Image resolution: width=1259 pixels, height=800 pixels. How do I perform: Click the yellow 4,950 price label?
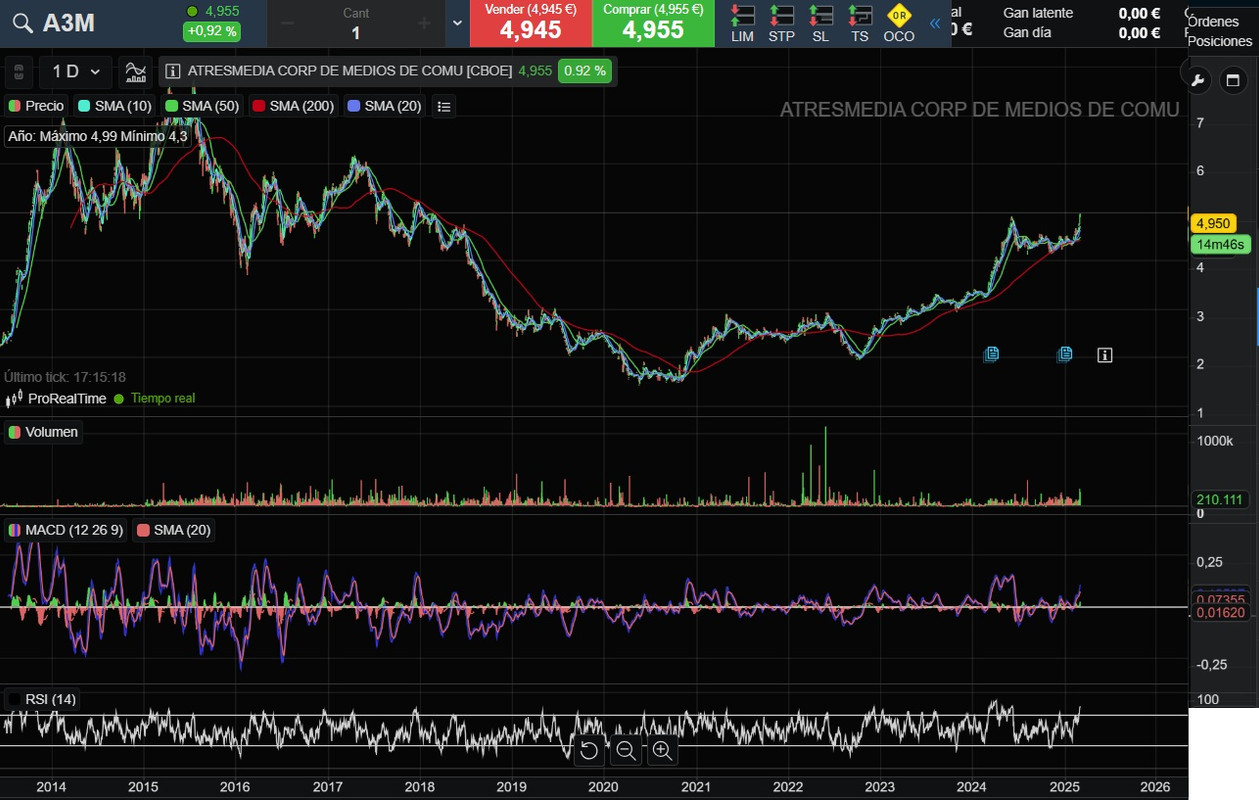(x=1213, y=224)
